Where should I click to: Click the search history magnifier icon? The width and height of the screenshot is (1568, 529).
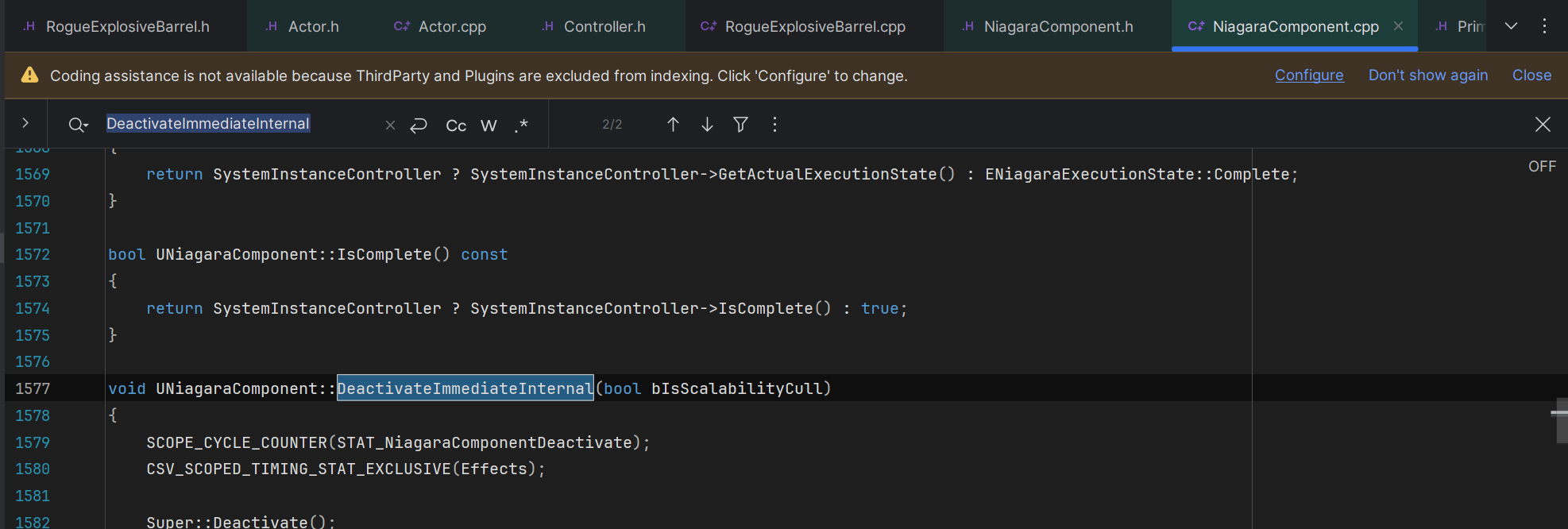point(78,125)
